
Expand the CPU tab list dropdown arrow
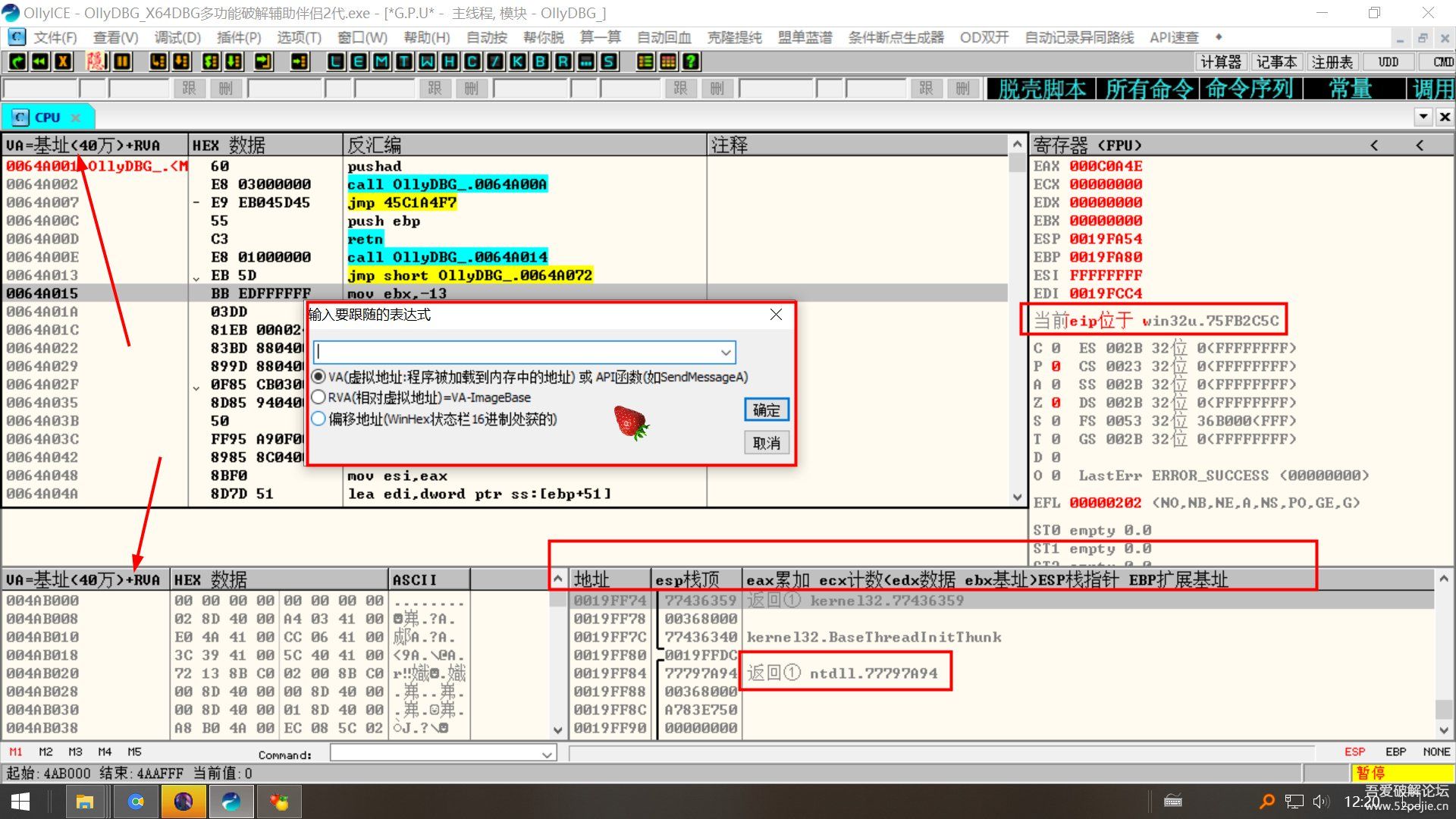point(1423,117)
